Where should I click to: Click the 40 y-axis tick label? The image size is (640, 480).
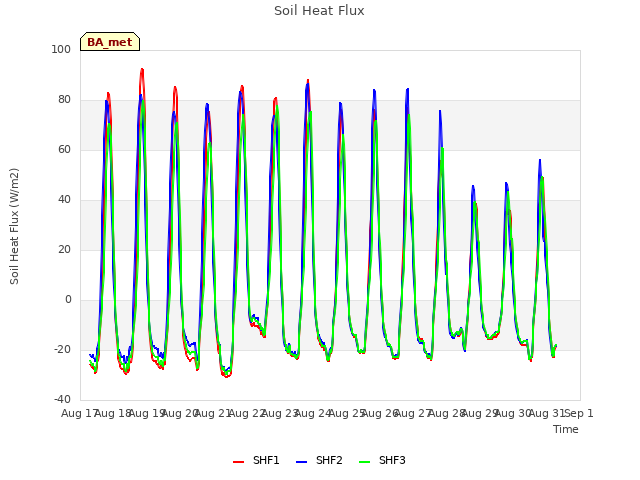(x=64, y=200)
